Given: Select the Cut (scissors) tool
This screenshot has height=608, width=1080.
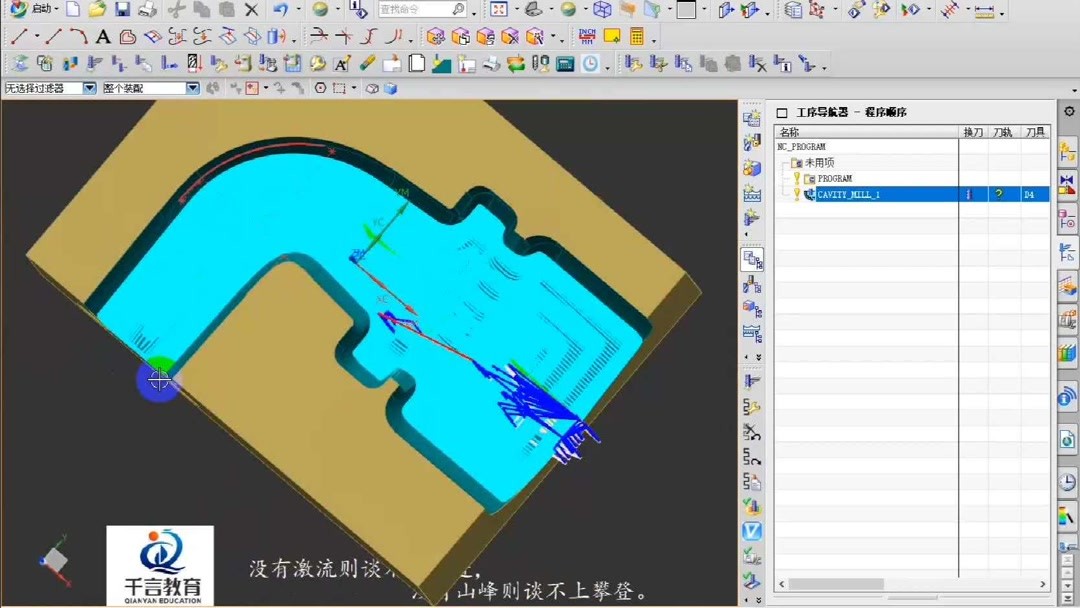Looking at the screenshot, I should [178, 9].
